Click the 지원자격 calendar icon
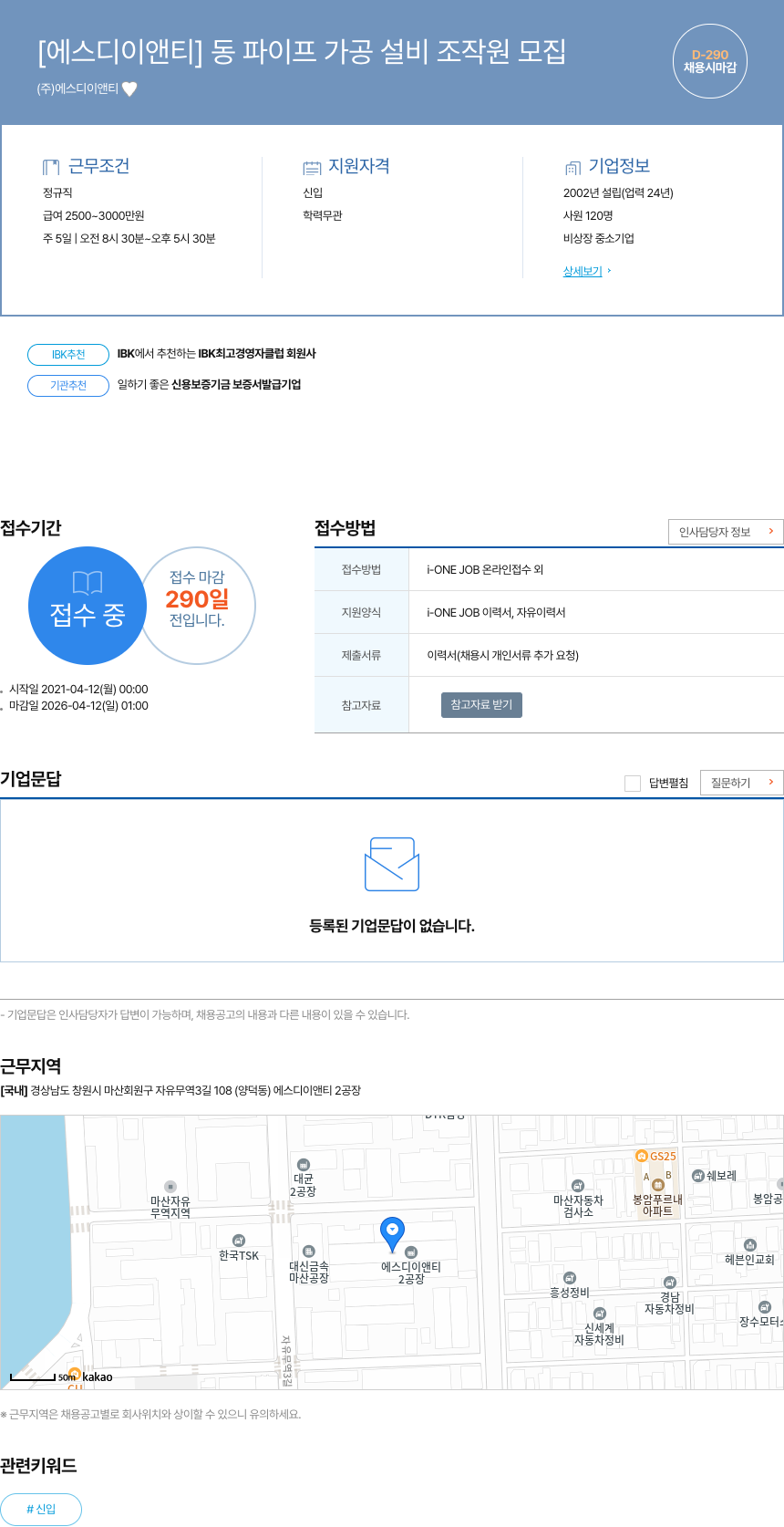This screenshot has height=1527, width=784. tap(312, 167)
